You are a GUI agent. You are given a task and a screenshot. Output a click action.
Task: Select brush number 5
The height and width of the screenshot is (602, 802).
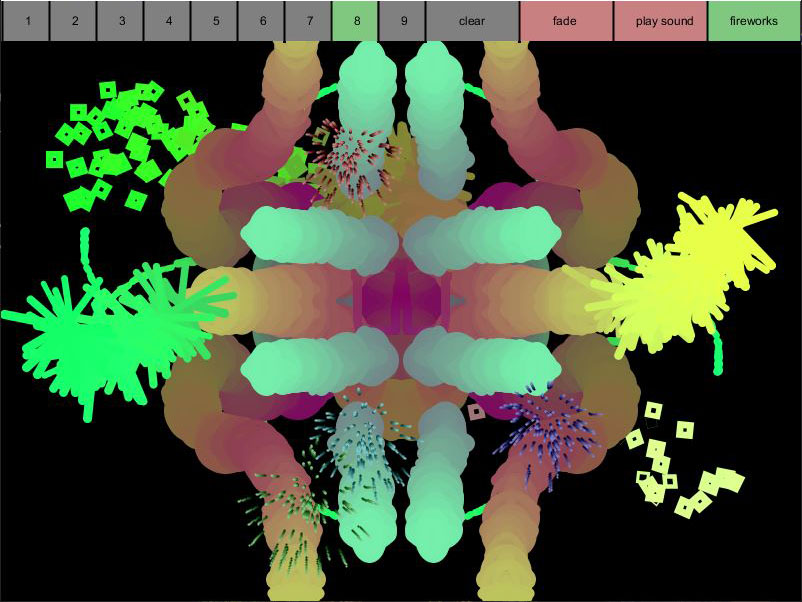click(215, 21)
